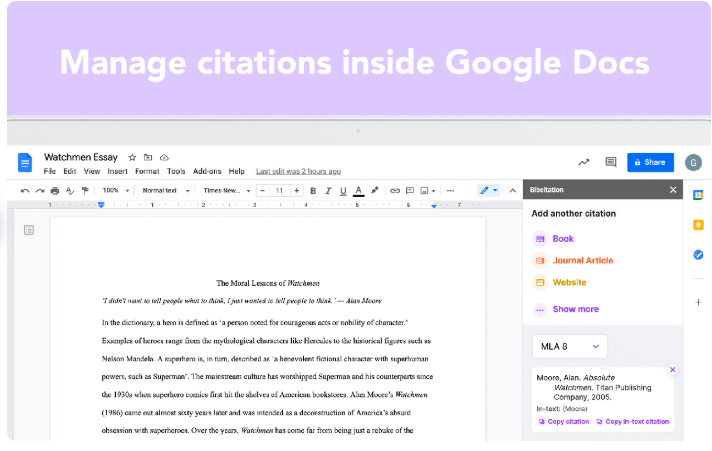Image resolution: width=712 pixels, height=451 pixels.
Task: Collapse the menus with the up chevron
Action: [513, 191]
